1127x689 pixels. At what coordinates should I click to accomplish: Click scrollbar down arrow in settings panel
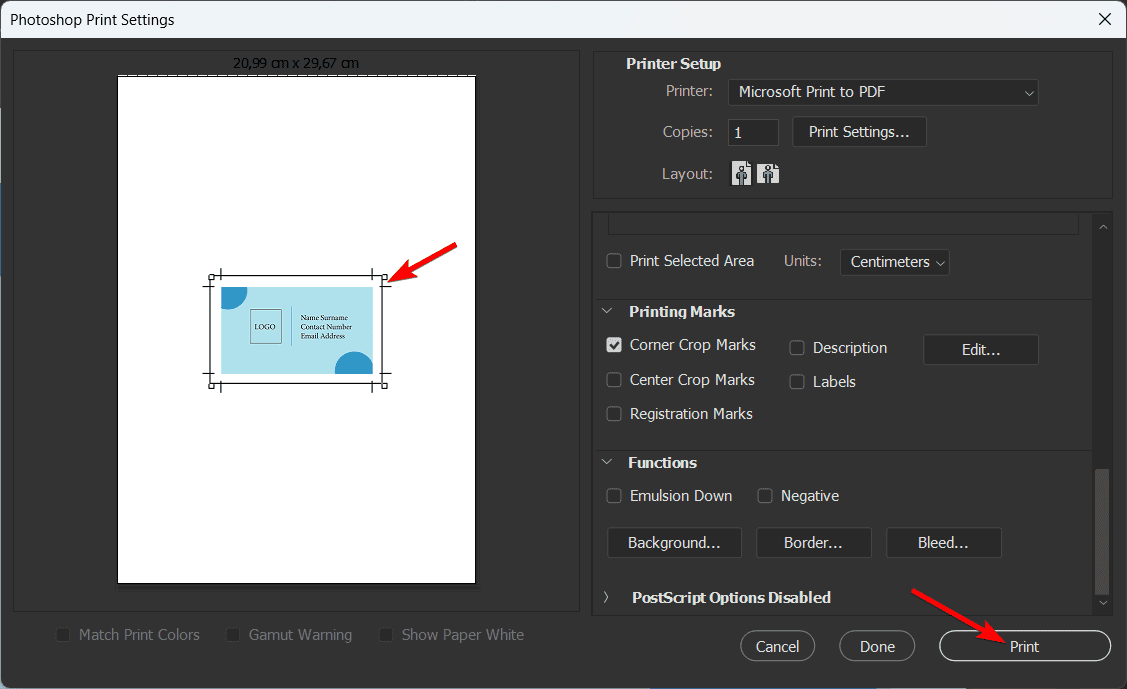[x=1103, y=603]
